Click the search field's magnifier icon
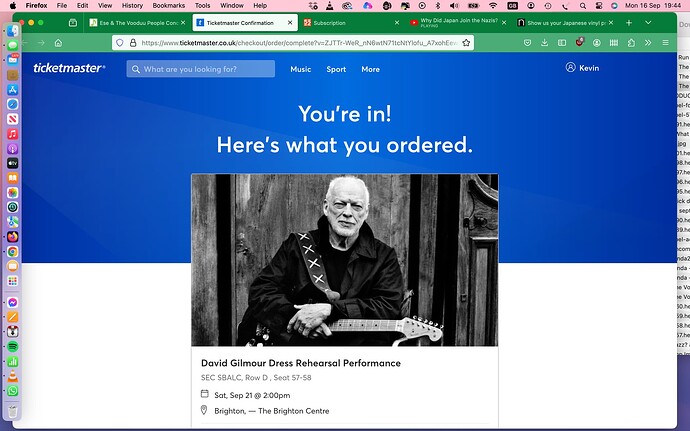Viewport: 690px width, 431px height. [x=136, y=69]
